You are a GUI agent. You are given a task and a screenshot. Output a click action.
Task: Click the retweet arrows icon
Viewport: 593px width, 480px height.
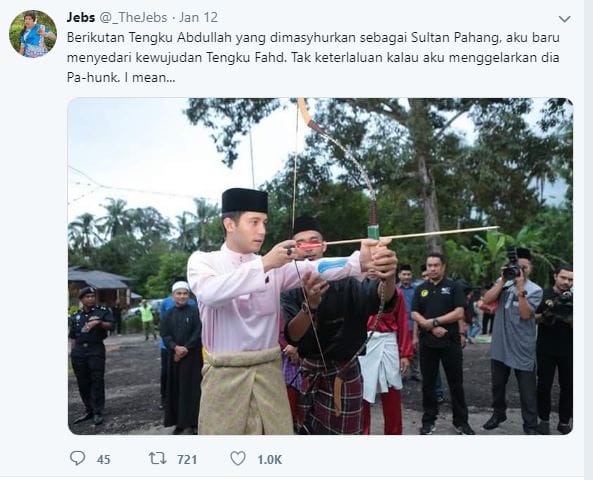point(157,458)
